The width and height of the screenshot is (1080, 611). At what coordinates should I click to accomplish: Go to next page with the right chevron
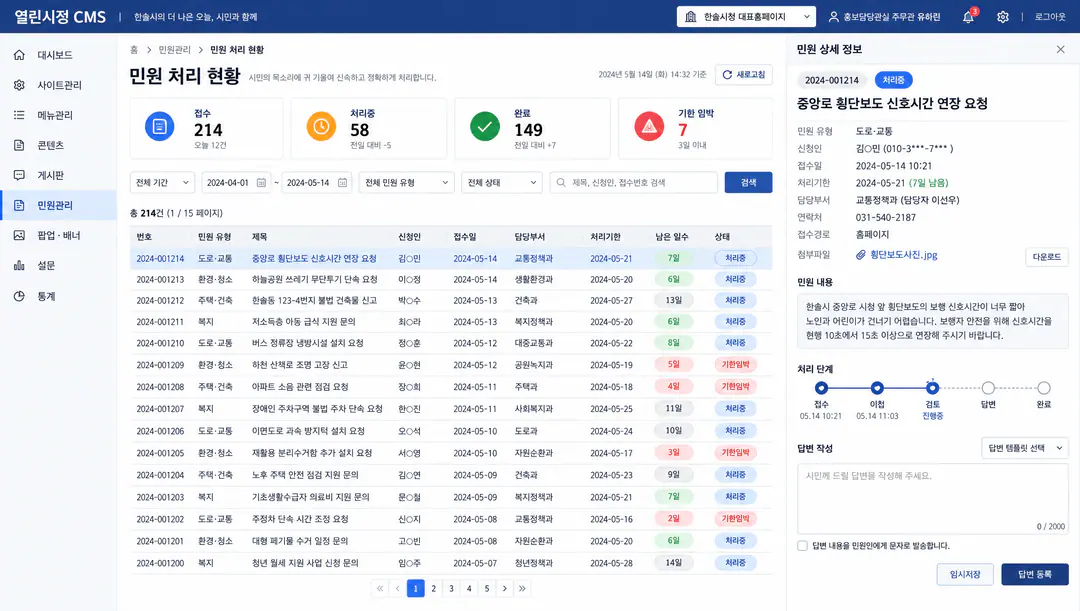click(505, 588)
